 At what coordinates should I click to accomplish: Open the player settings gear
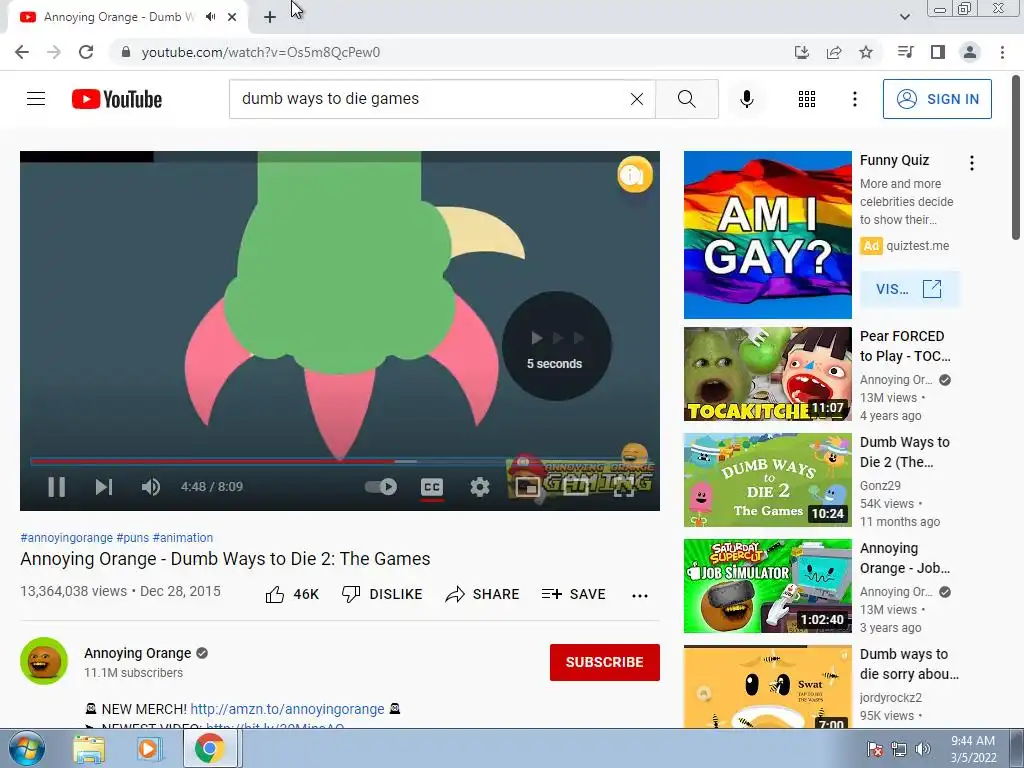[480, 487]
